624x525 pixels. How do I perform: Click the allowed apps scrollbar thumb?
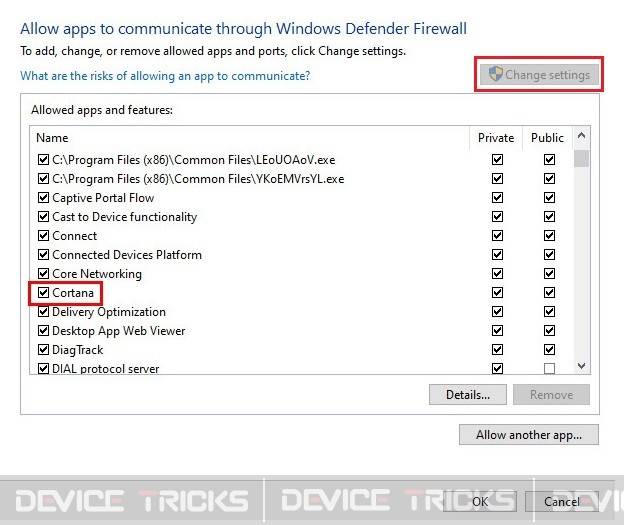point(581,158)
